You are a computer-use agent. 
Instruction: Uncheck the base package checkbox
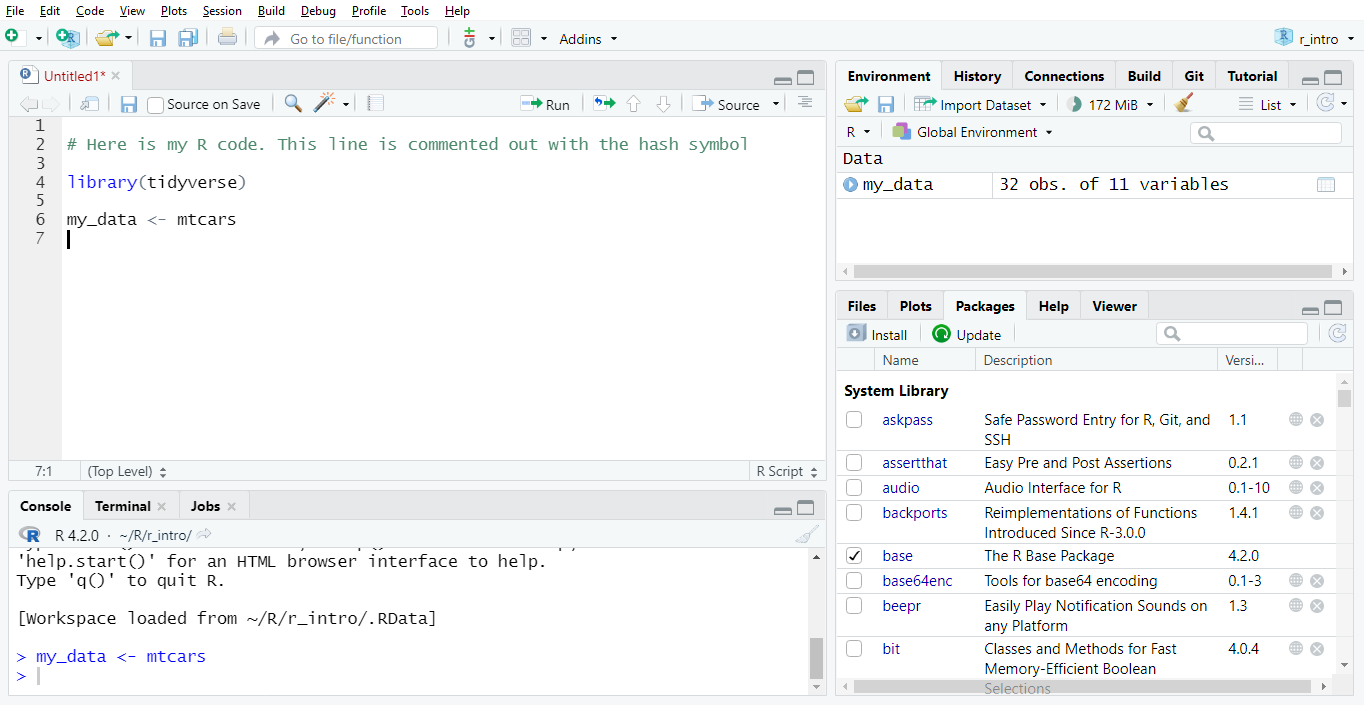854,556
